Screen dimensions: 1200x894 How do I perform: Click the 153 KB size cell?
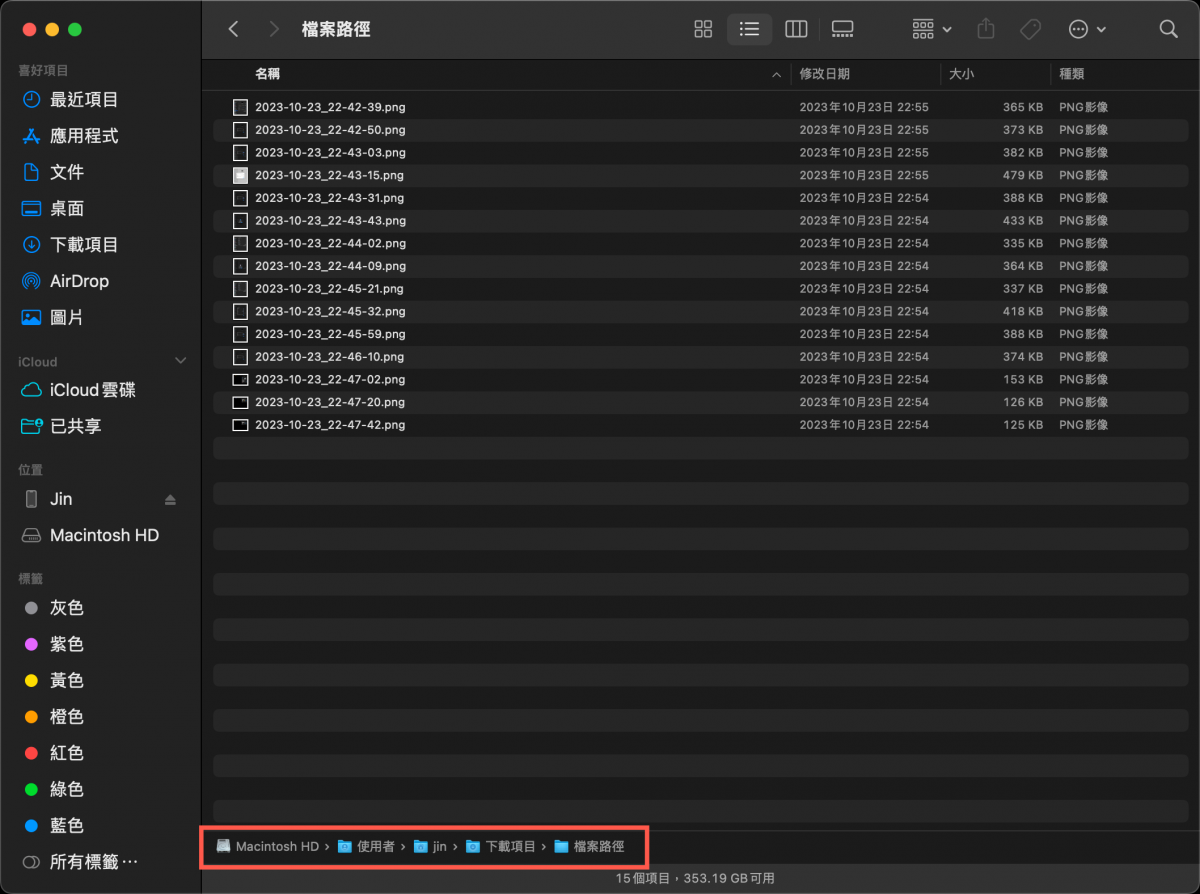1023,379
